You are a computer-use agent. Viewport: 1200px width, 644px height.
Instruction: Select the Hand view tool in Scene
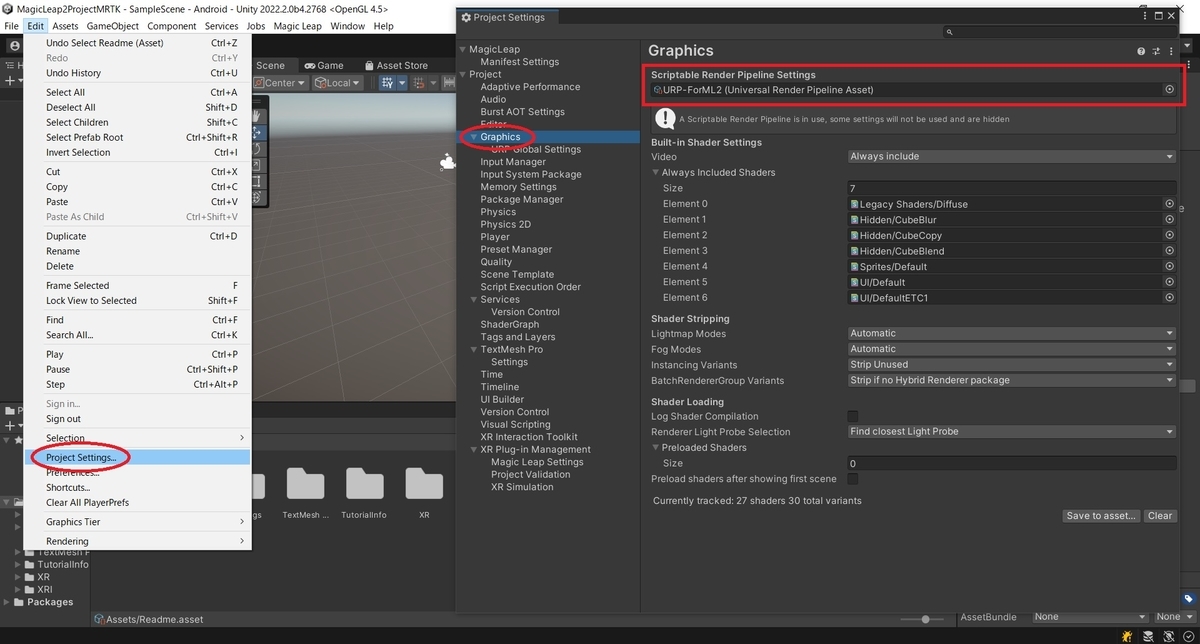click(x=258, y=116)
